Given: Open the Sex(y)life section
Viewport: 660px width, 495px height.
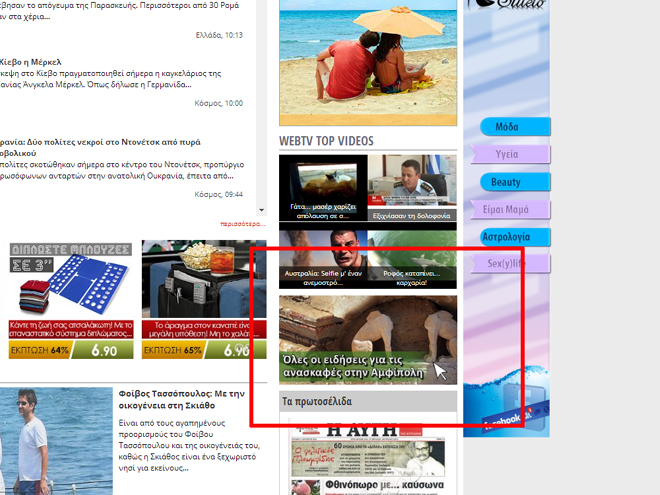Looking at the screenshot, I should (x=508, y=264).
